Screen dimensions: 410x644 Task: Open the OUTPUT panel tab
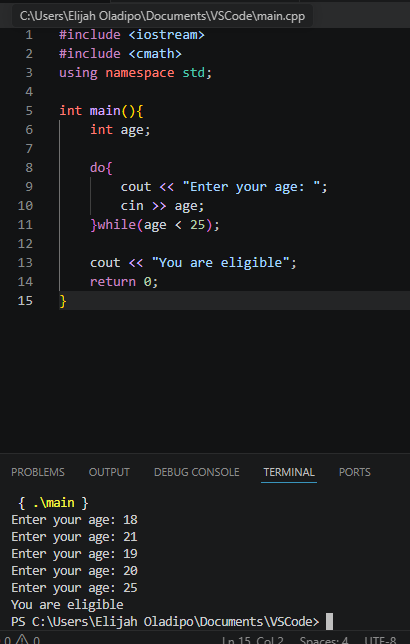coord(109,472)
